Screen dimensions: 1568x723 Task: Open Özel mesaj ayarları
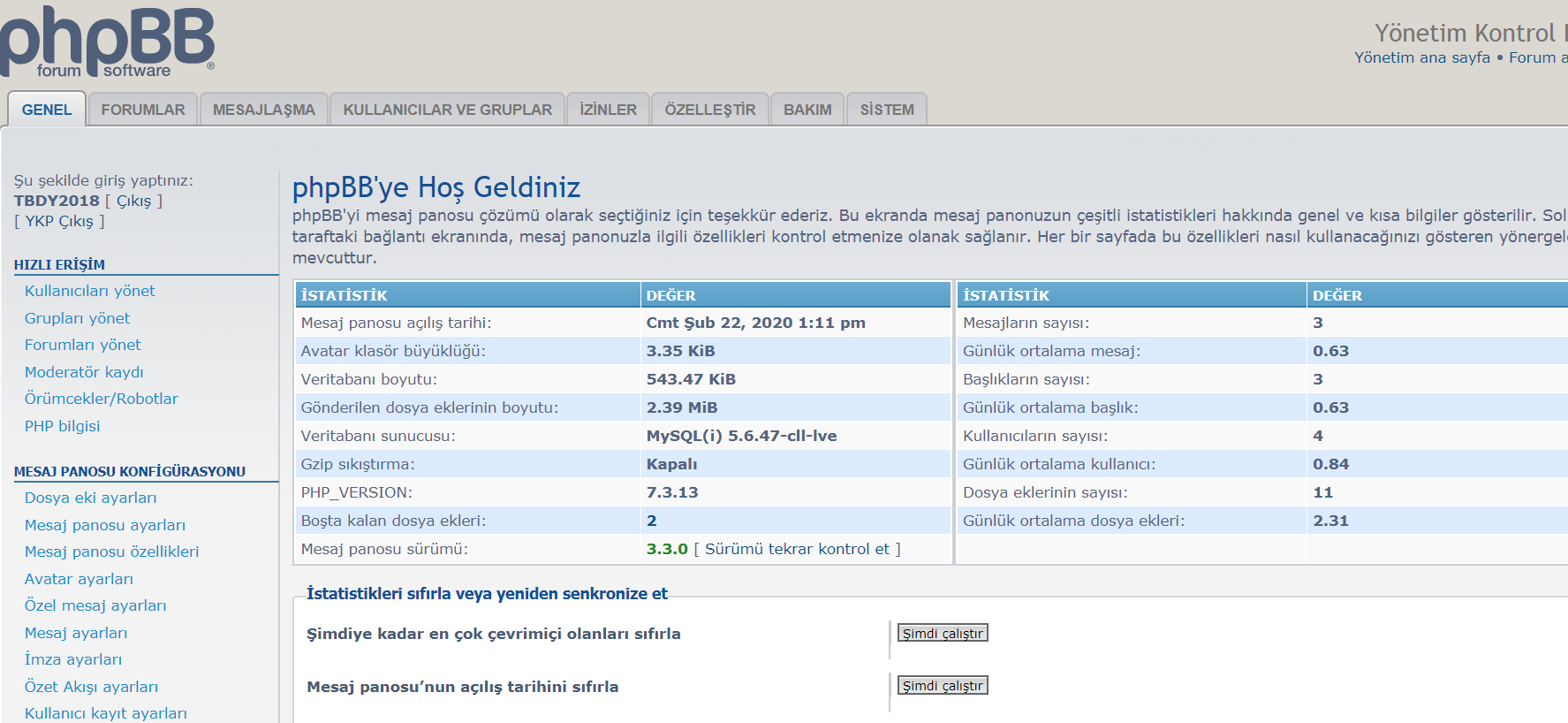click(95, 605)
